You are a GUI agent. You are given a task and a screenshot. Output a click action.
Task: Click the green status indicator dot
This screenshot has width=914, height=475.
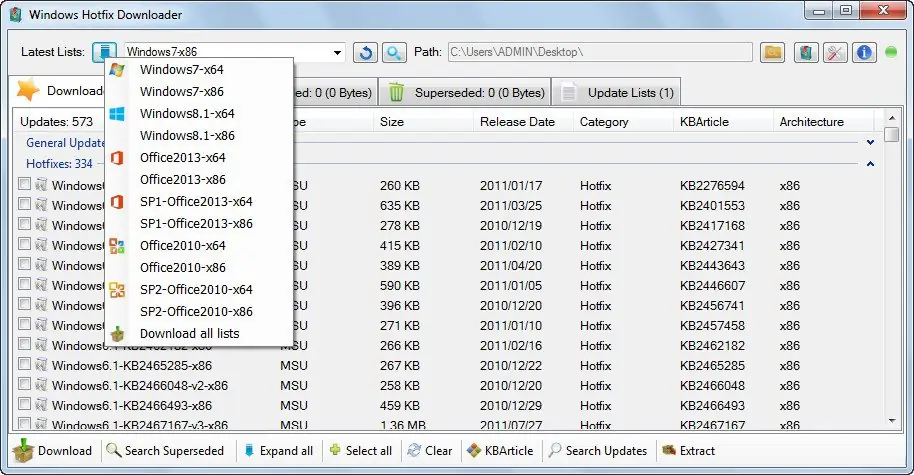click(x=891, y=52)
